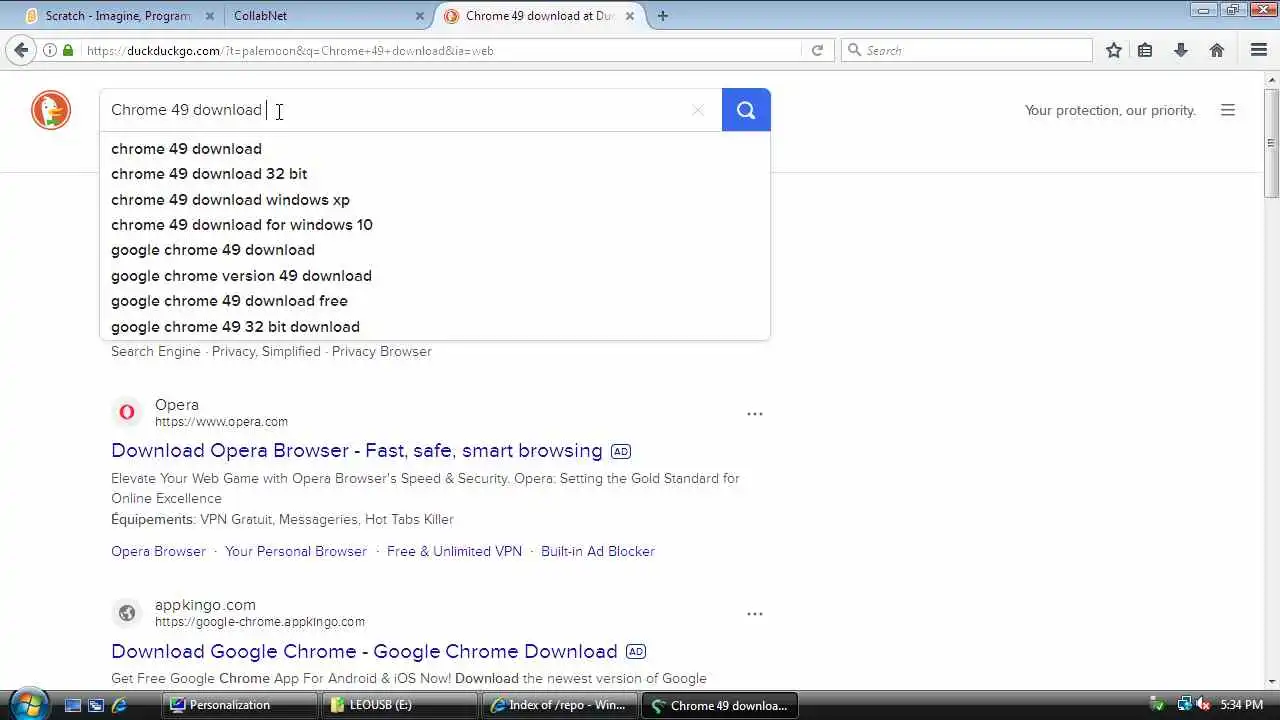Viewport: 1280px width, 720px height.
Task: Click the Opera result logo
Action: 127,412
